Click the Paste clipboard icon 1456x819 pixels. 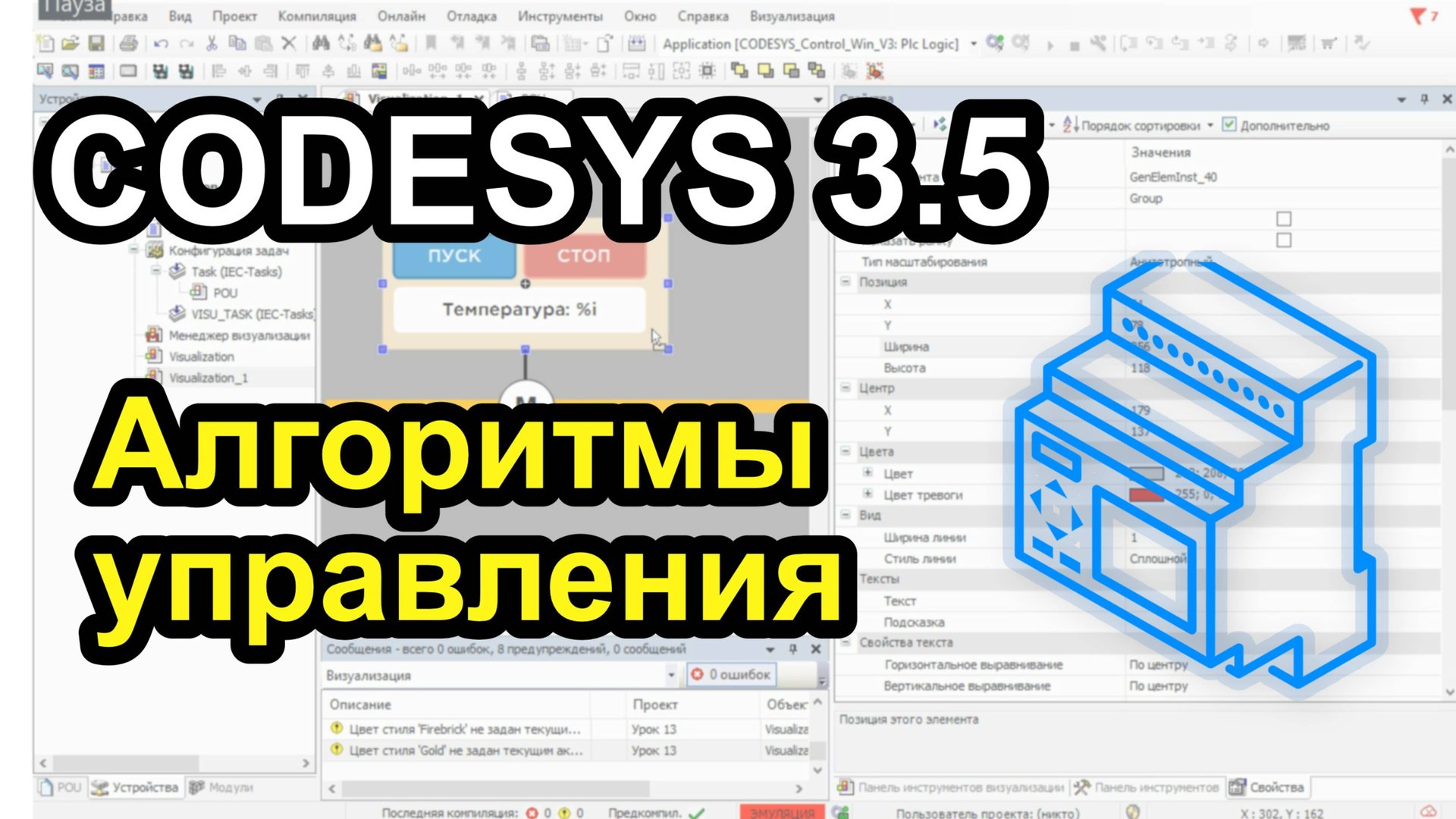(263, 44)
